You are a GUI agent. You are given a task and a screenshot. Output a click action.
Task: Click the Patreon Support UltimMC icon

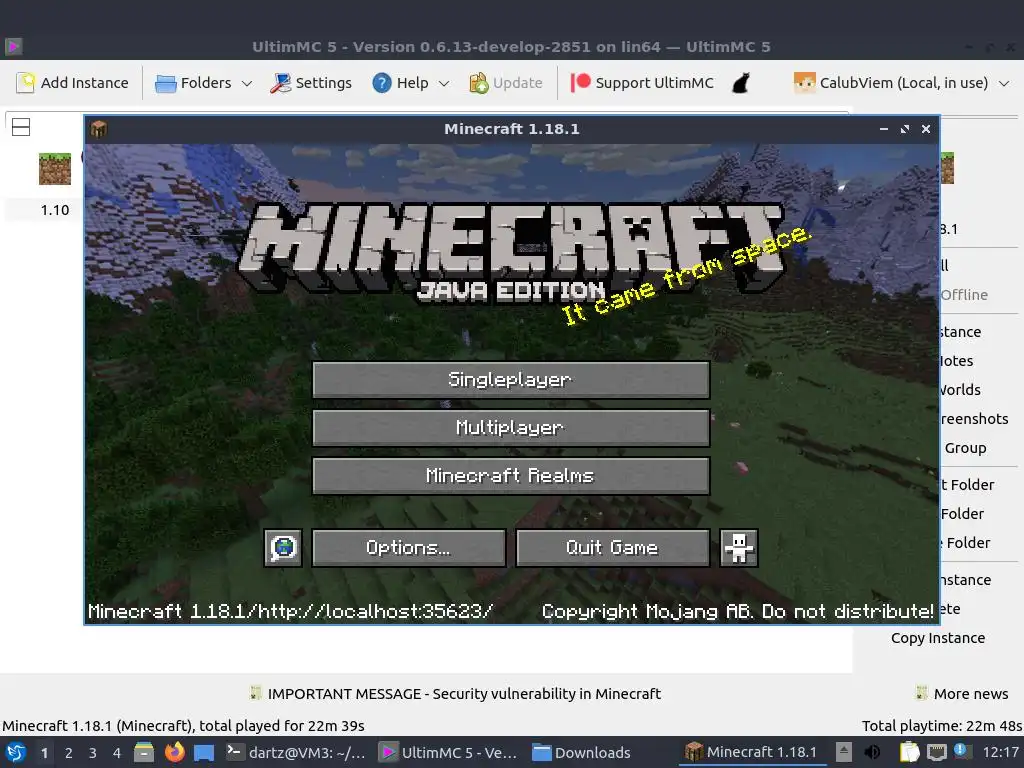[x=580, y=83]
